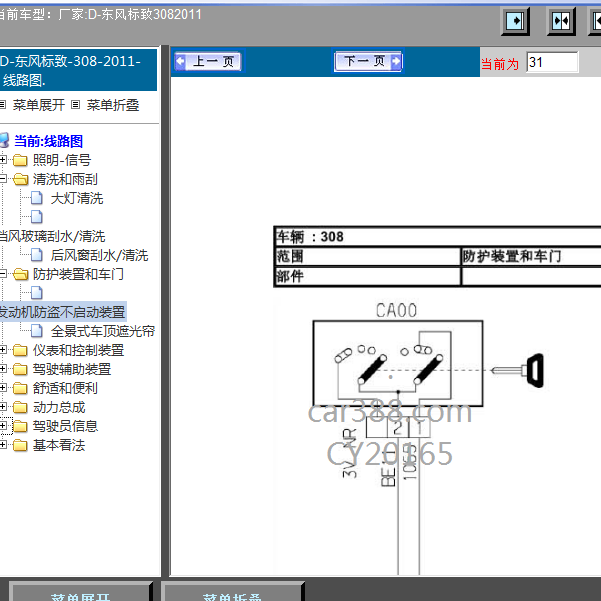
Task: Go to previous page with 上一页 button
Action: (208, 61)
